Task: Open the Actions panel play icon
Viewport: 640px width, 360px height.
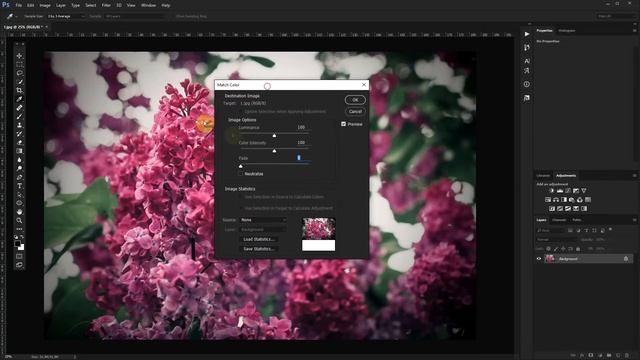Action: click(527, 34)
